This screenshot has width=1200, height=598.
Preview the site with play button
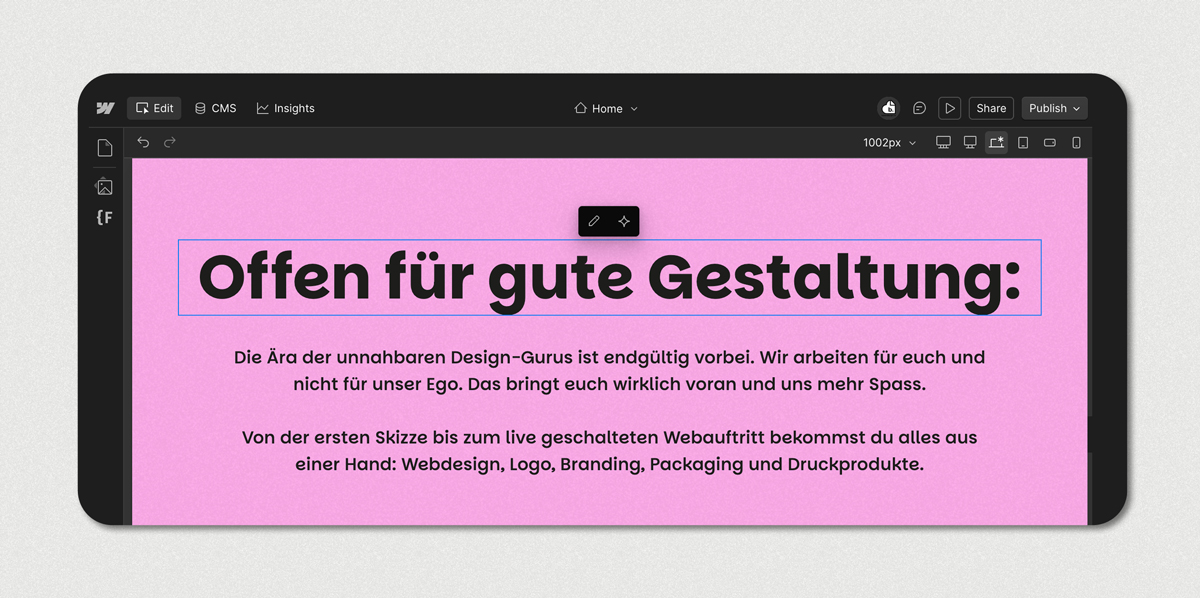[950, 108]
